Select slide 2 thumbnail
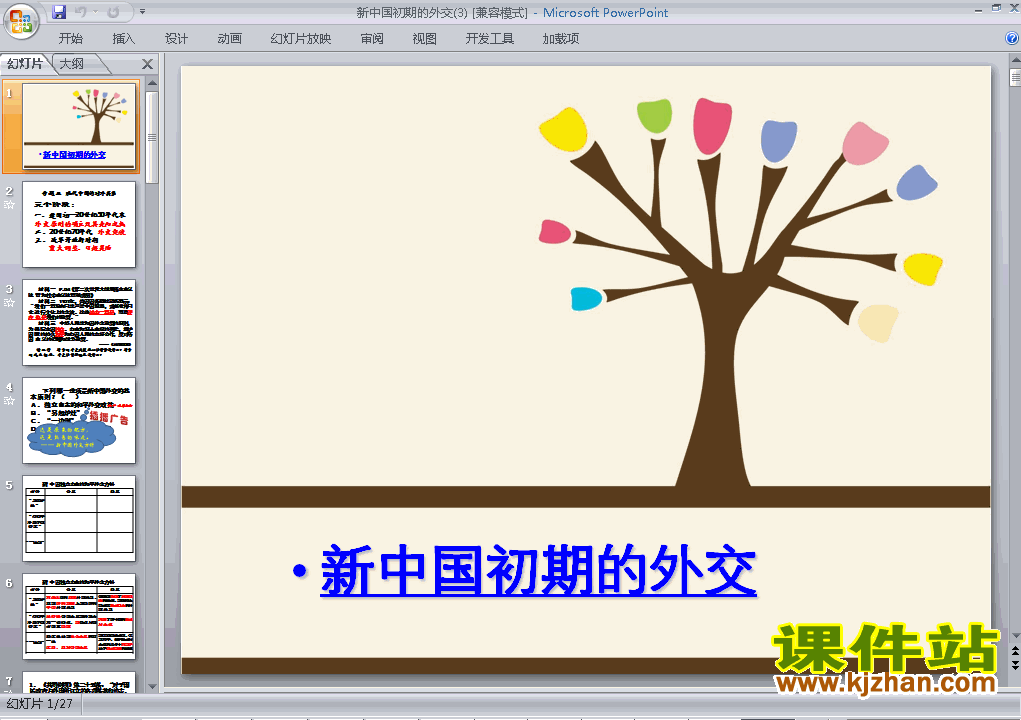1021x720 pixels. point(79,224)
